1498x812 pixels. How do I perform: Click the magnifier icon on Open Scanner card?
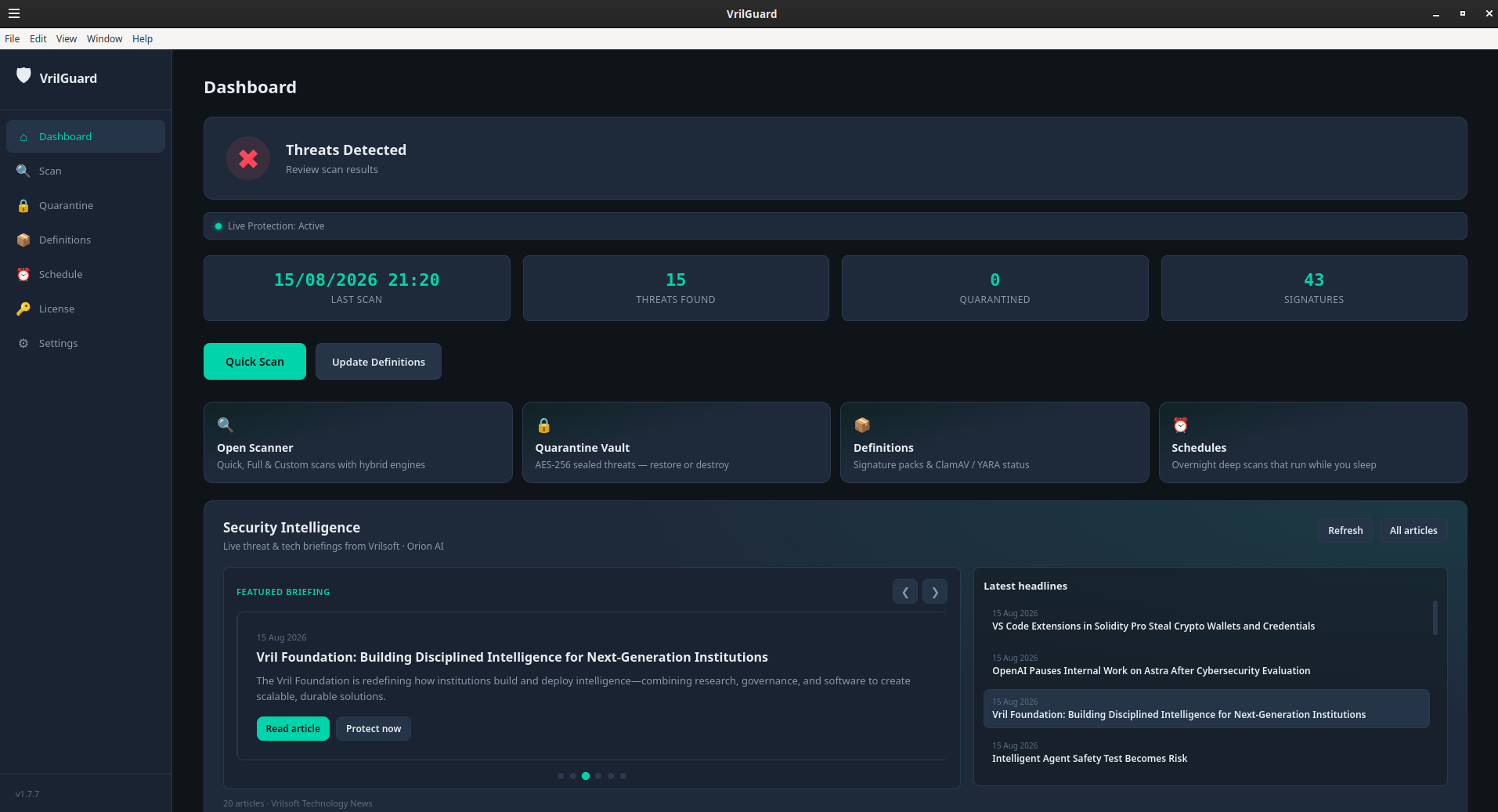pyautogui.click(x=226, y=424)
